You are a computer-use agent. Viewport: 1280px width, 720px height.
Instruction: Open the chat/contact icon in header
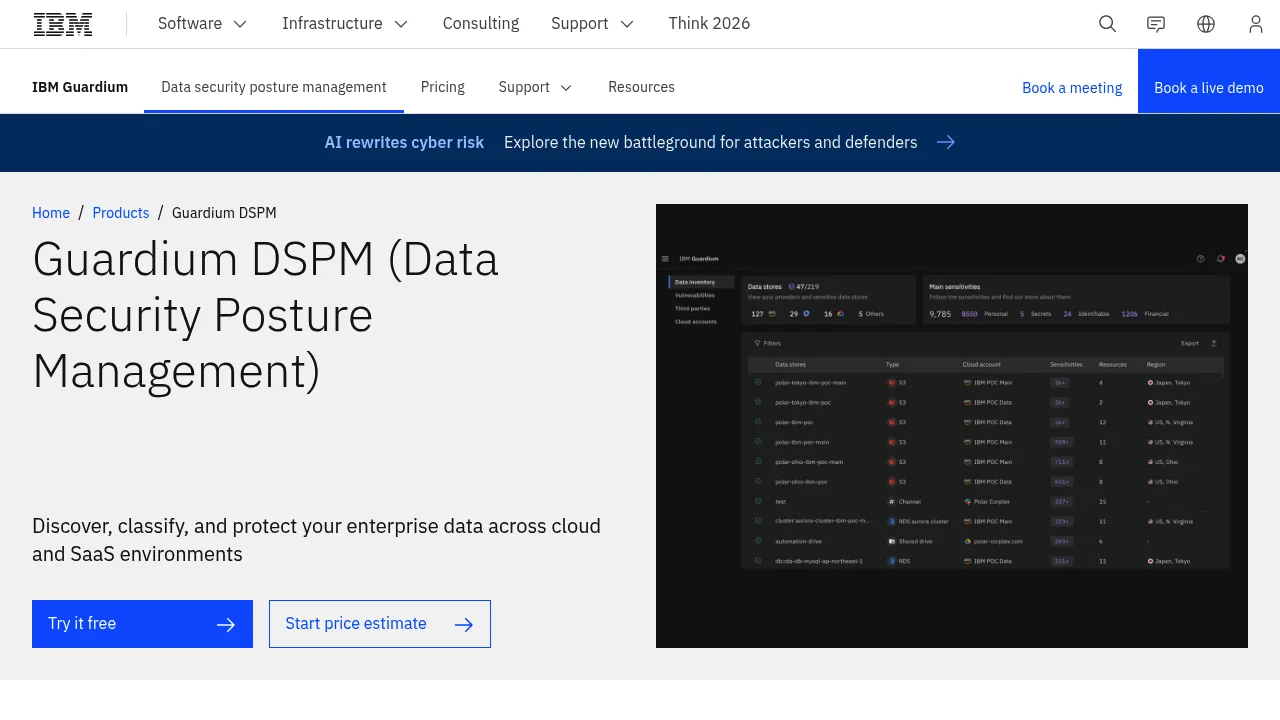(1156, 24)
